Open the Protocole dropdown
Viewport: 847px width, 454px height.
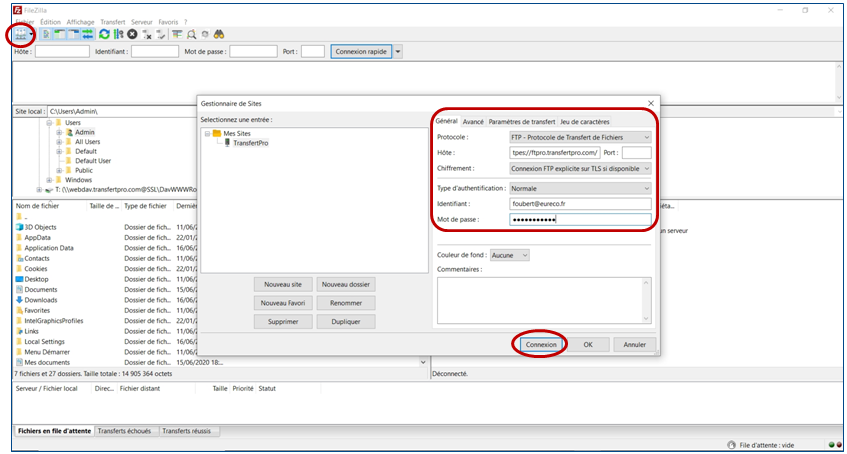point(580,137)
